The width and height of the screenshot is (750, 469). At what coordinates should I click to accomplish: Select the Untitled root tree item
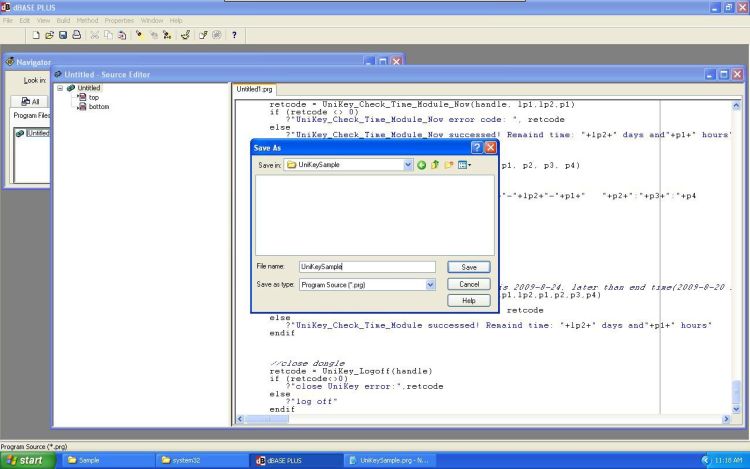pos(89,88)
